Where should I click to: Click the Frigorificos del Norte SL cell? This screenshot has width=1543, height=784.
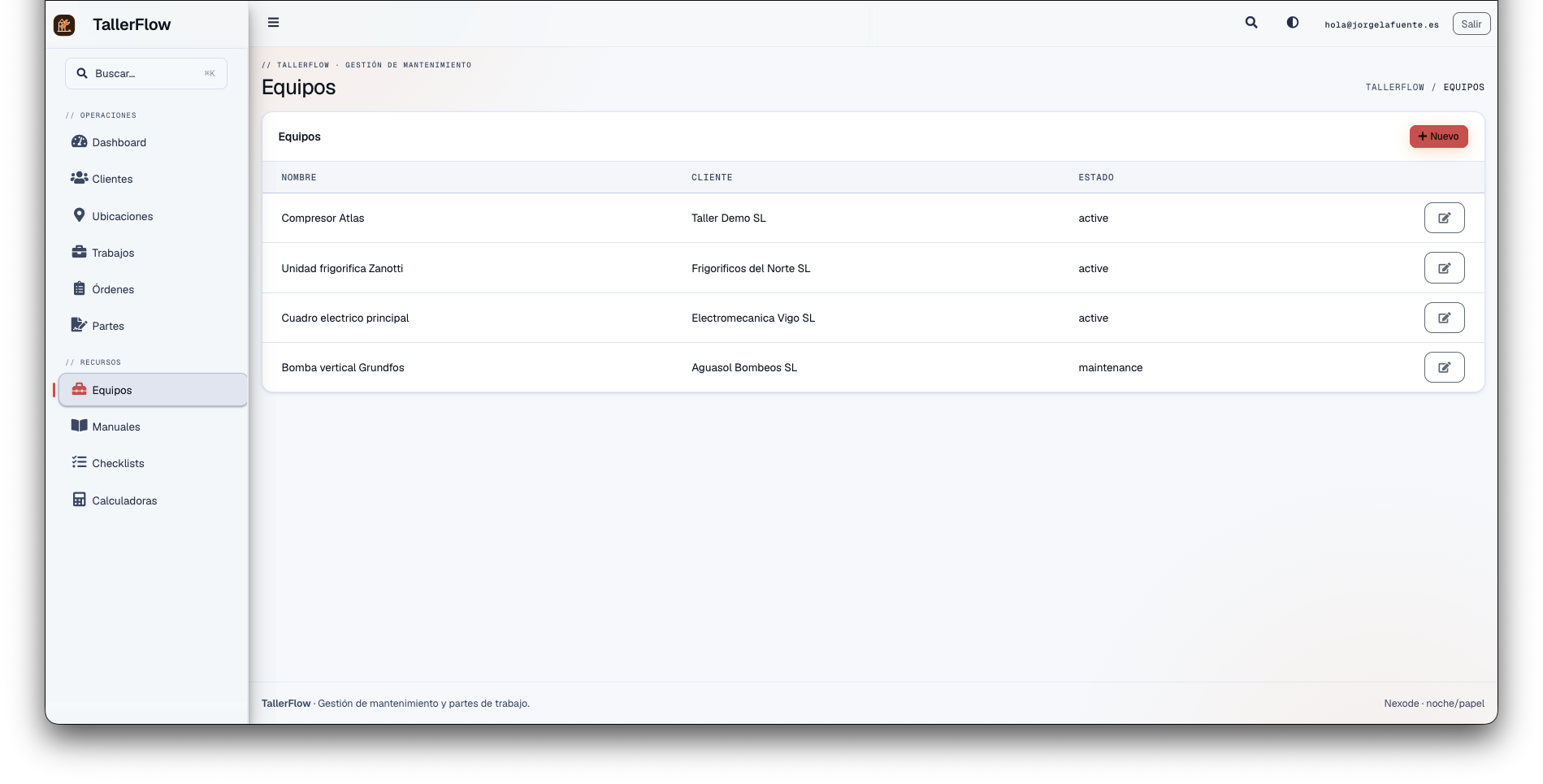(751, 268)
